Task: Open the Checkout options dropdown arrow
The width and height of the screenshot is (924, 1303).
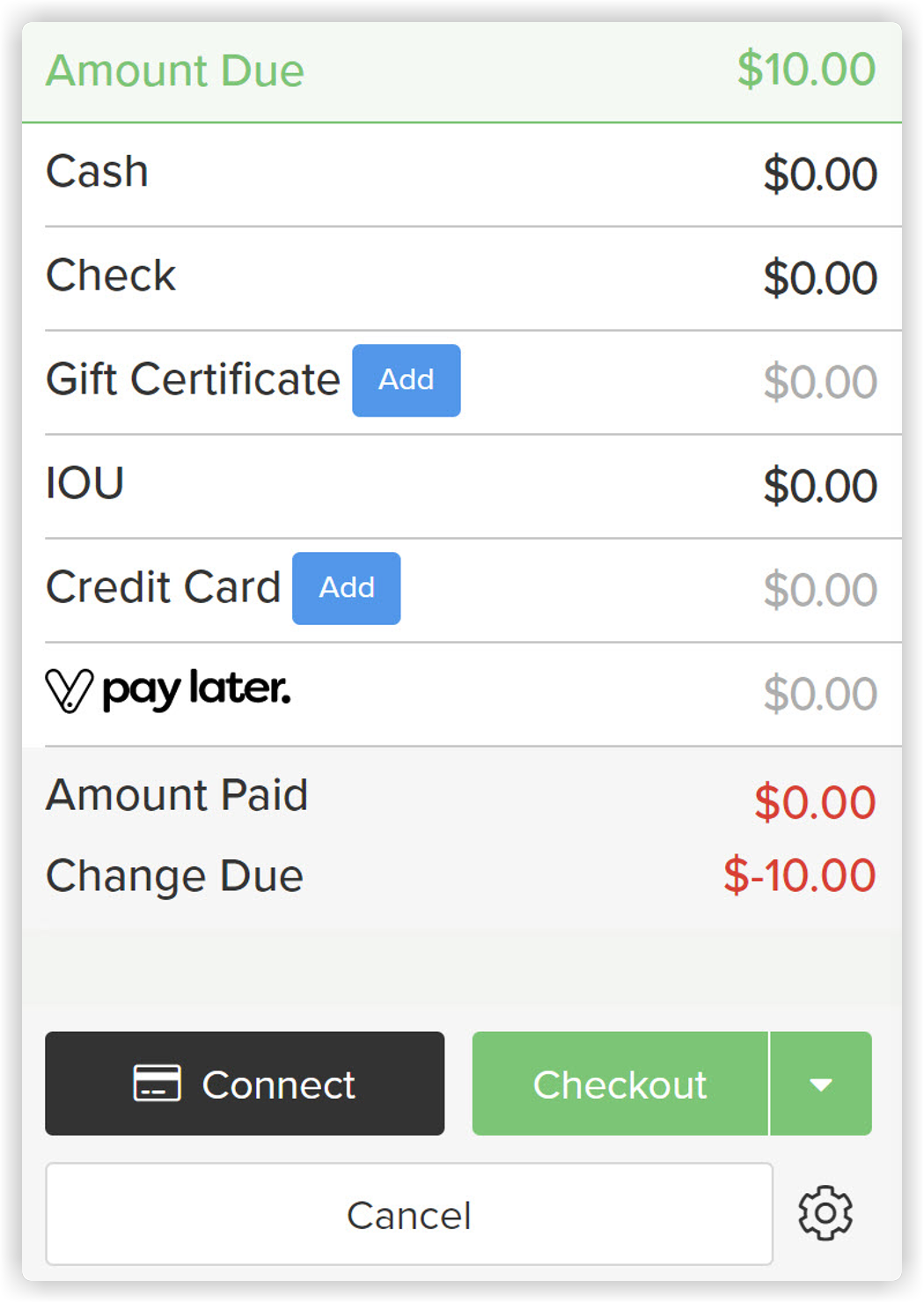Action: tap(821, 1084)
